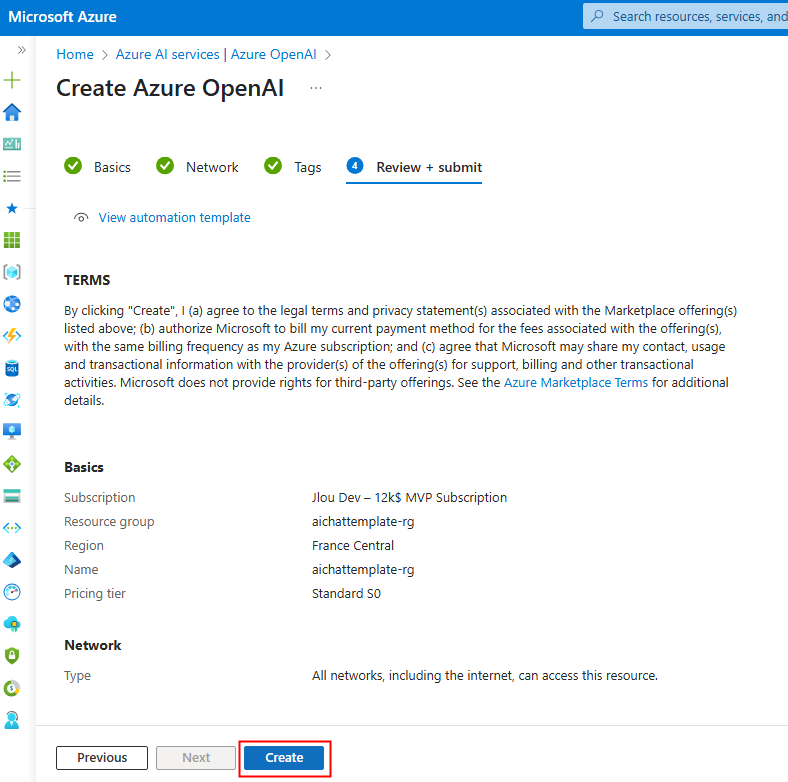Open All resources green grid icon
This screenshot has width=788, height=782.
point(12,240)
